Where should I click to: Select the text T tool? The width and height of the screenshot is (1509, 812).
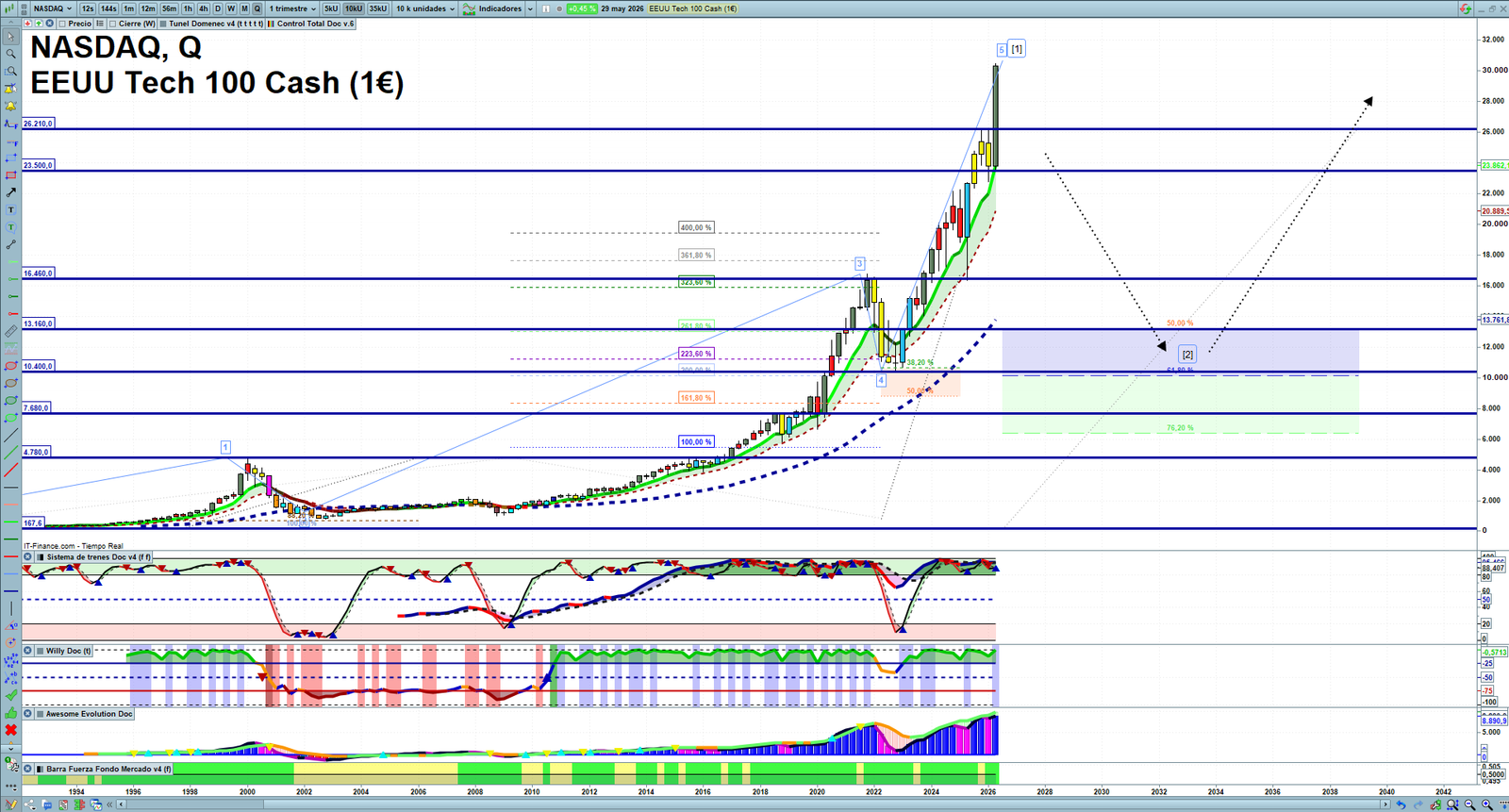[x=10, y=210]
